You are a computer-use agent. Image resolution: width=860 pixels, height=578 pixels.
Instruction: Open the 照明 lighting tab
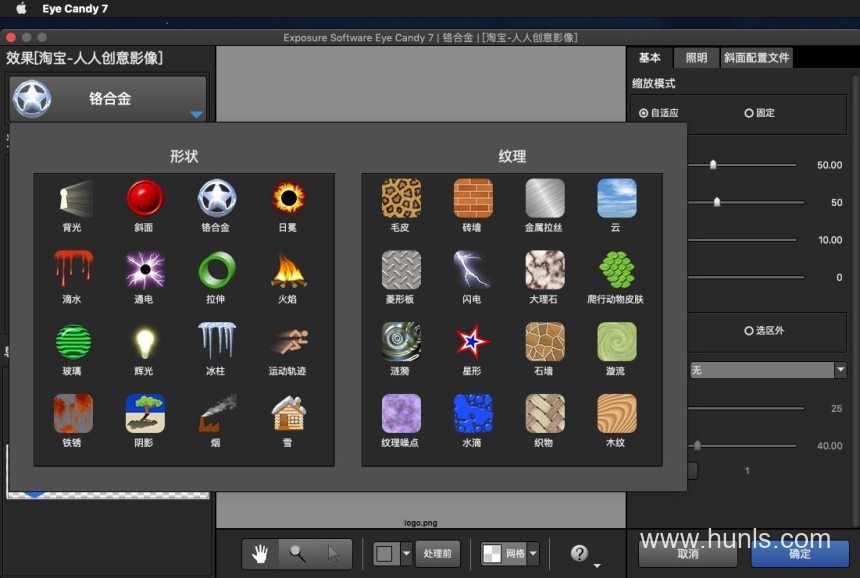point(697,58)
